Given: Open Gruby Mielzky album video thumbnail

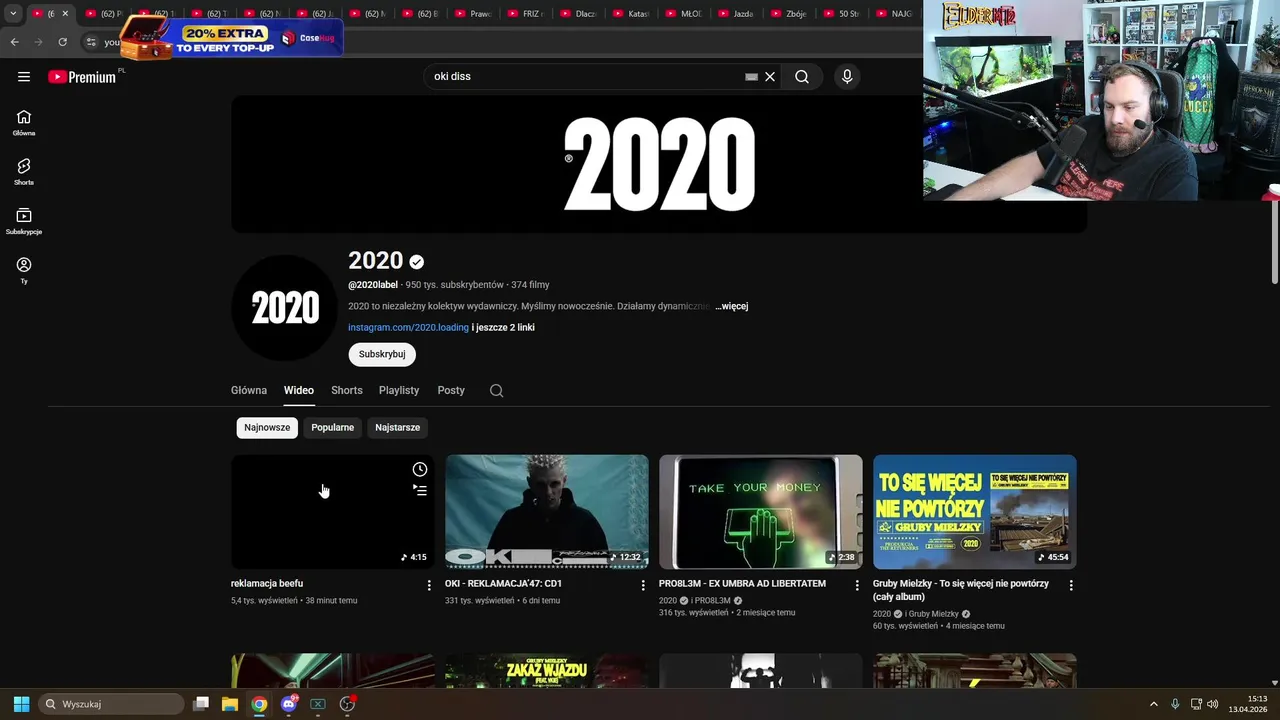Looking at the screenshot, I should pos(975,512).
